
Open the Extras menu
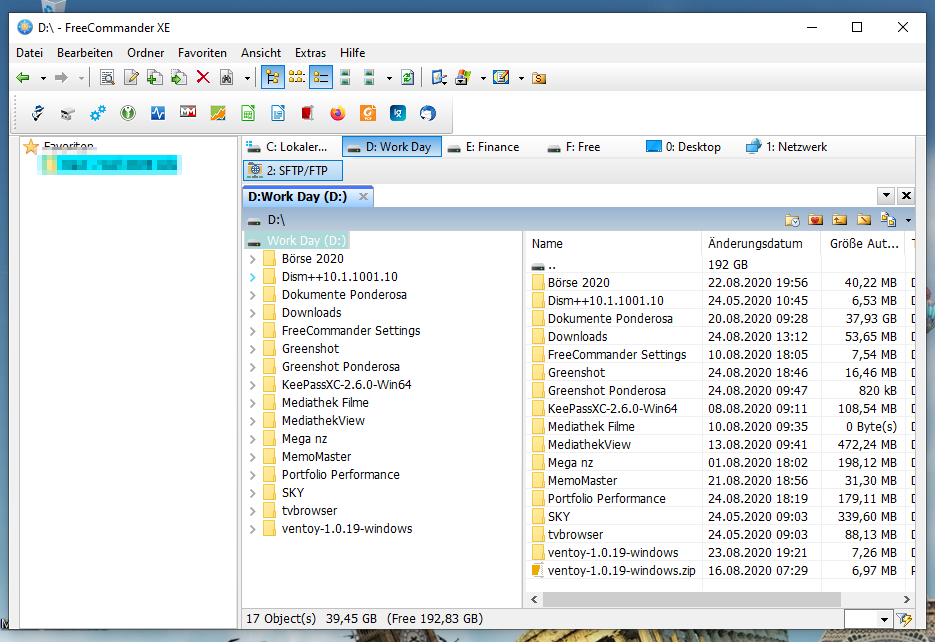pos(310,52)
